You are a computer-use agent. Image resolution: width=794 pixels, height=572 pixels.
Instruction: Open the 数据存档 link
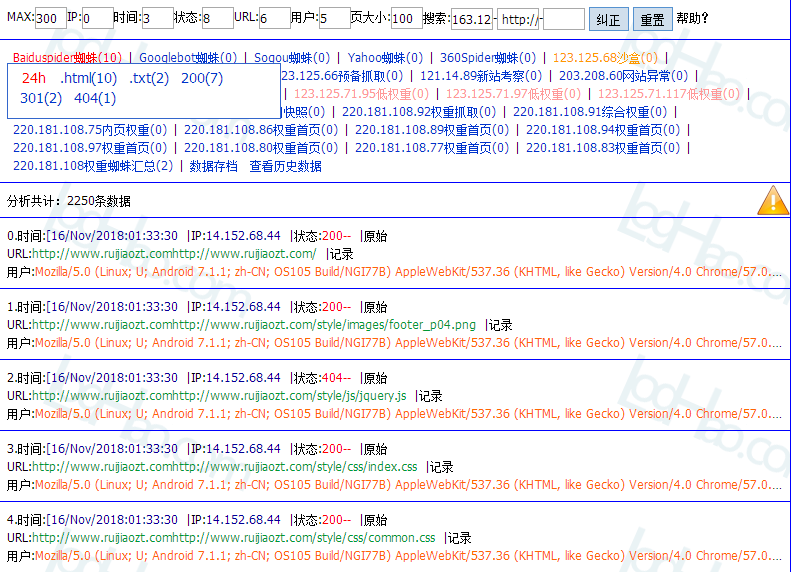pos(214,166)
